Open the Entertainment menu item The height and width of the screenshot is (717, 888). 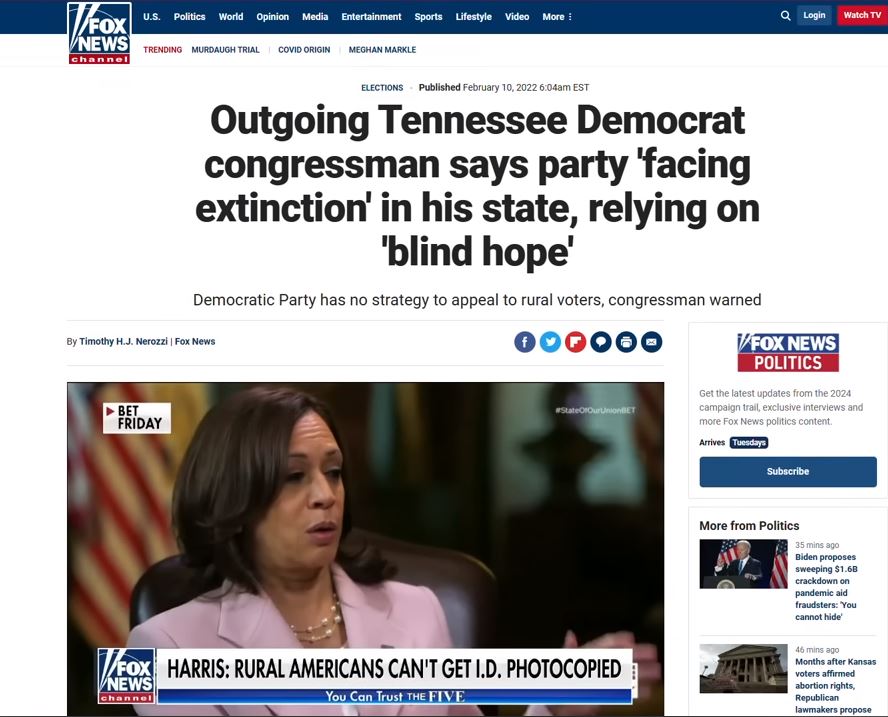click(371, 17)
